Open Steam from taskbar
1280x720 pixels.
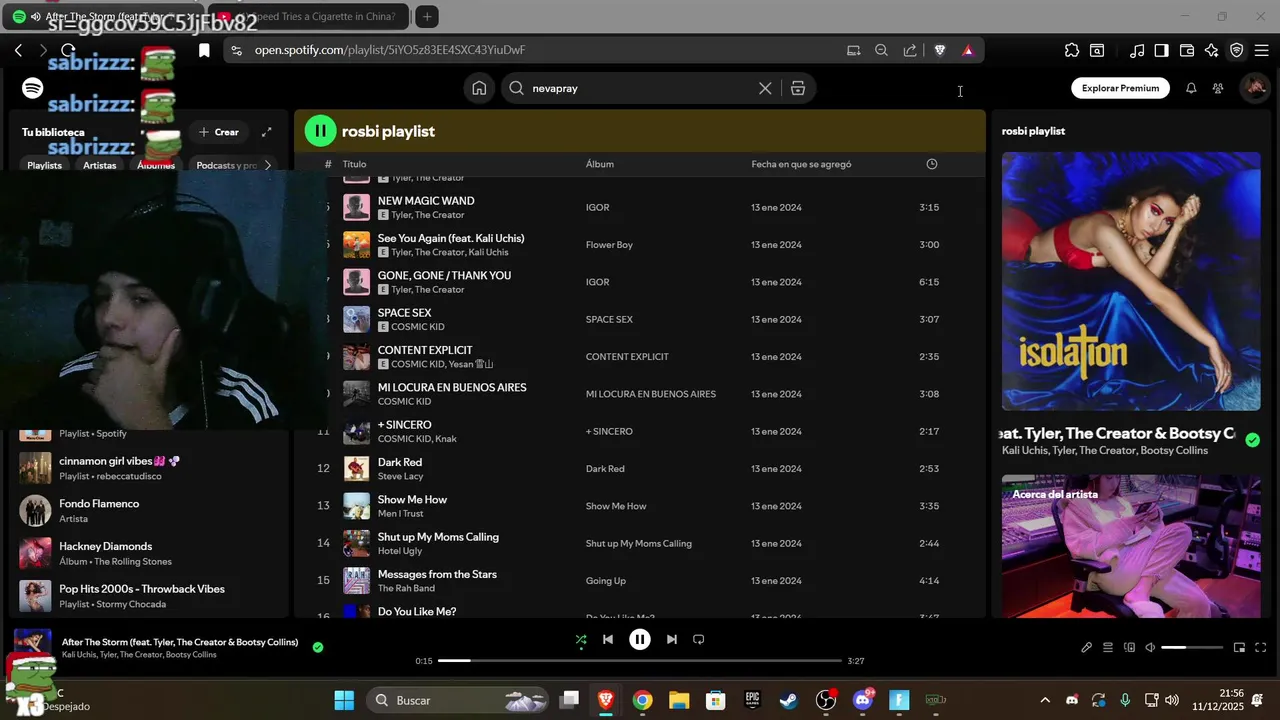[x=789, y=700]
